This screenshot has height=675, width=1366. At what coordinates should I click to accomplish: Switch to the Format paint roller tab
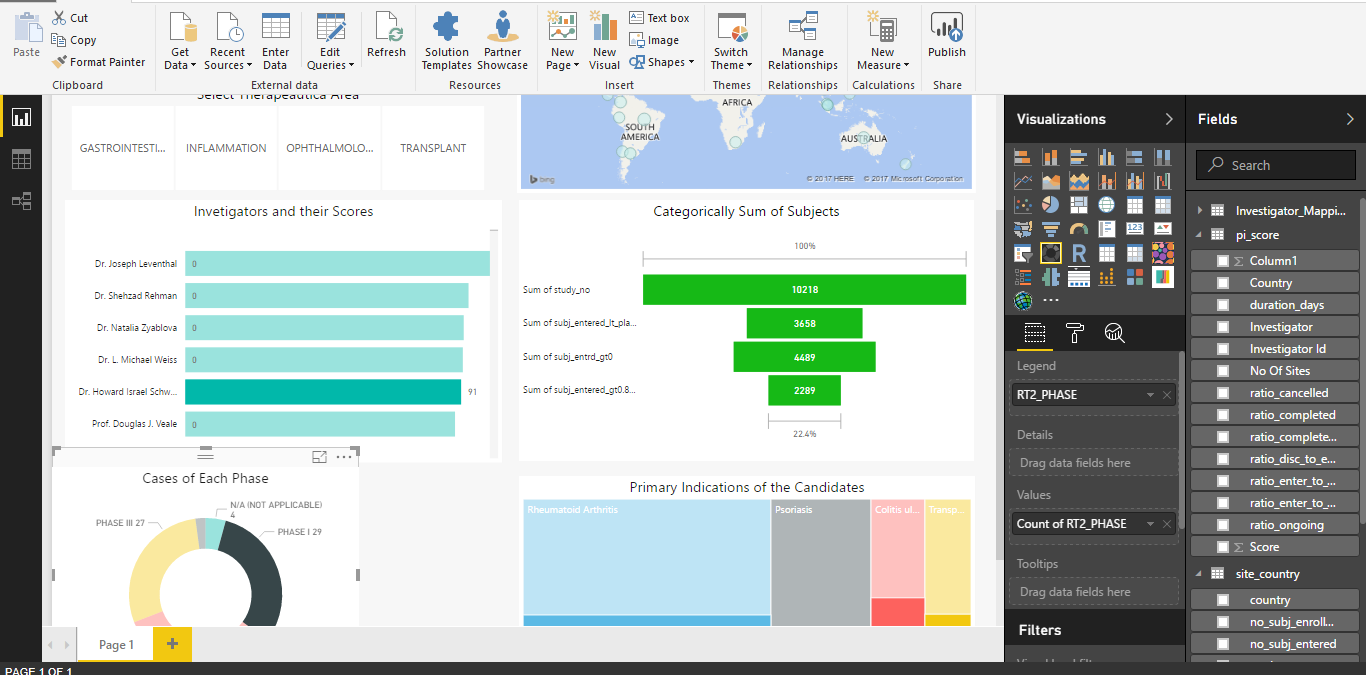(x=1075, y=333)
